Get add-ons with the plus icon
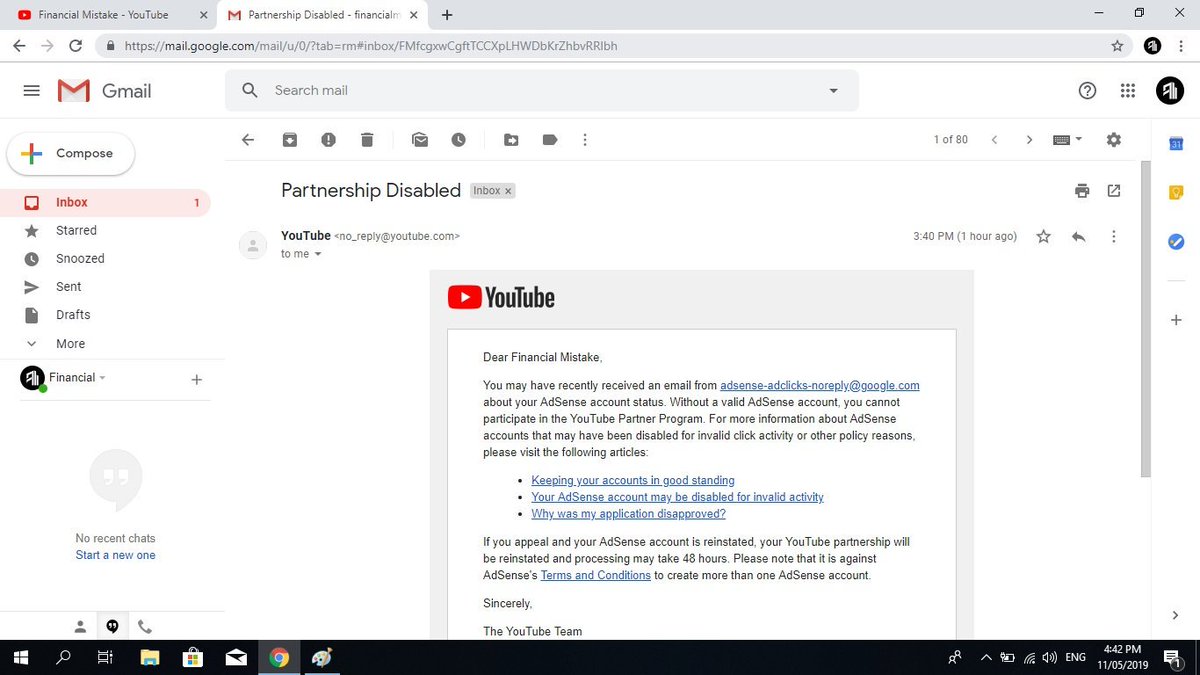Image resolution: width=1200 pixels, height=675 pixels. pyautogui.click(x=1176, y=320)
